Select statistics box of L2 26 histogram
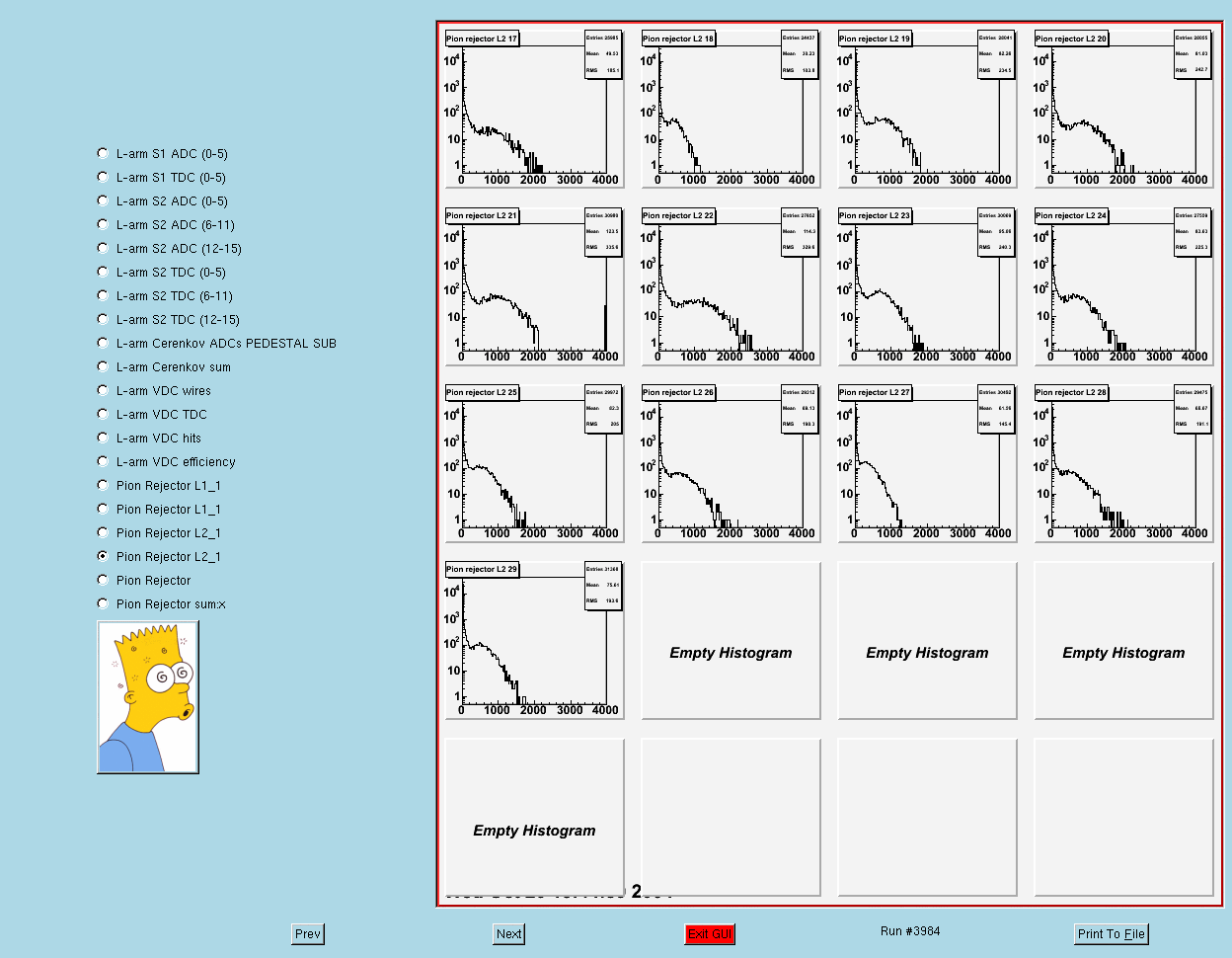The width and height of the screenshot is (1232, 958). click(x=800, y=408)
